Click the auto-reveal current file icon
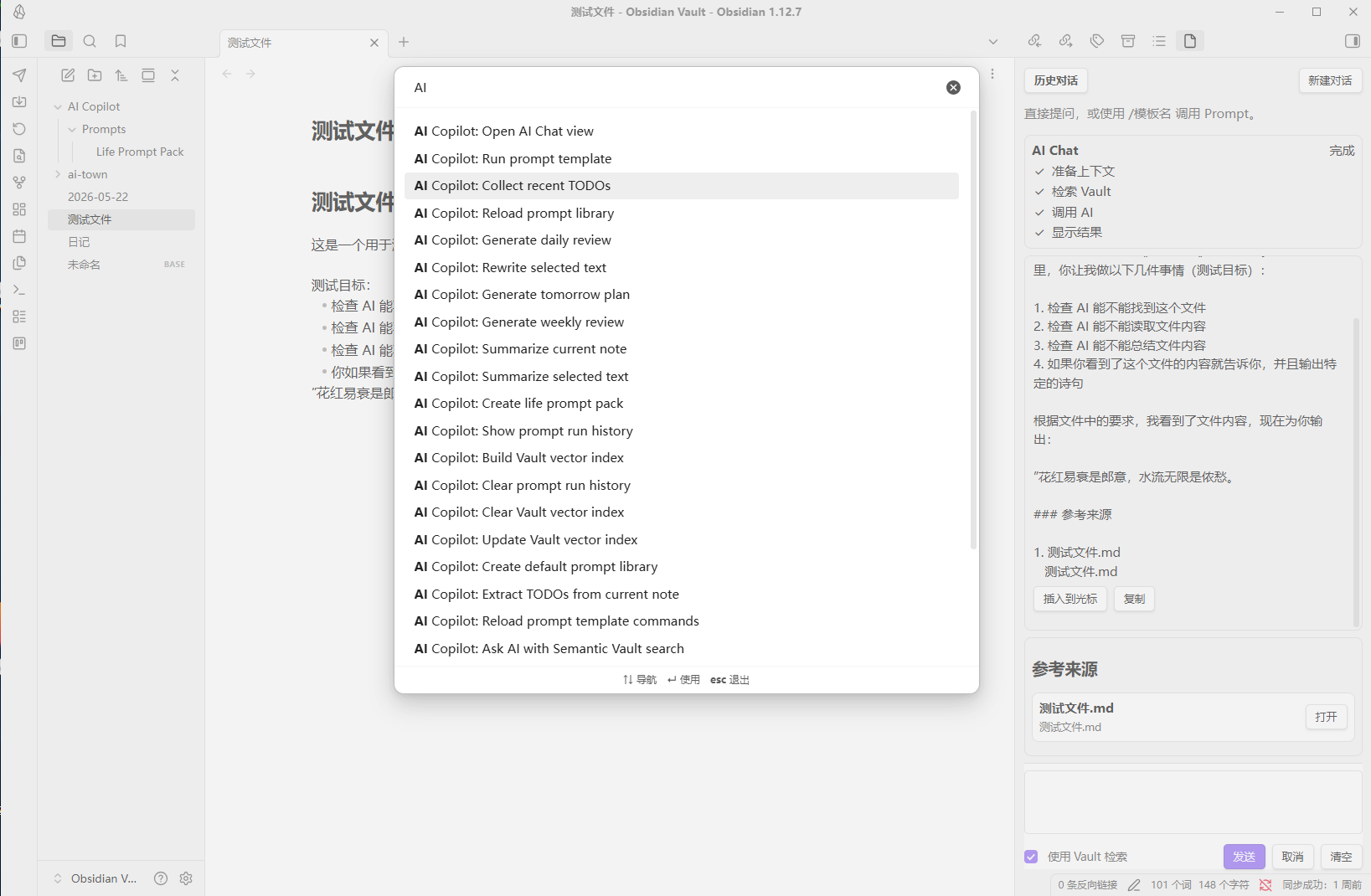 [x=148, y=75]
